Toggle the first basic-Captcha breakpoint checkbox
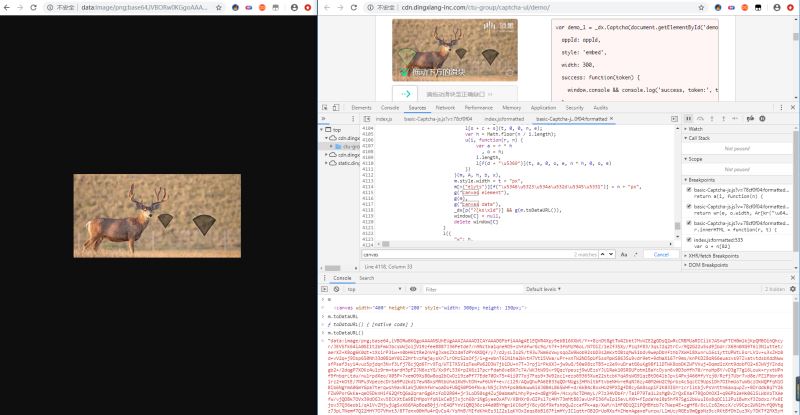The width and height of the screenshot is (800, 415). tap(689, 189)
